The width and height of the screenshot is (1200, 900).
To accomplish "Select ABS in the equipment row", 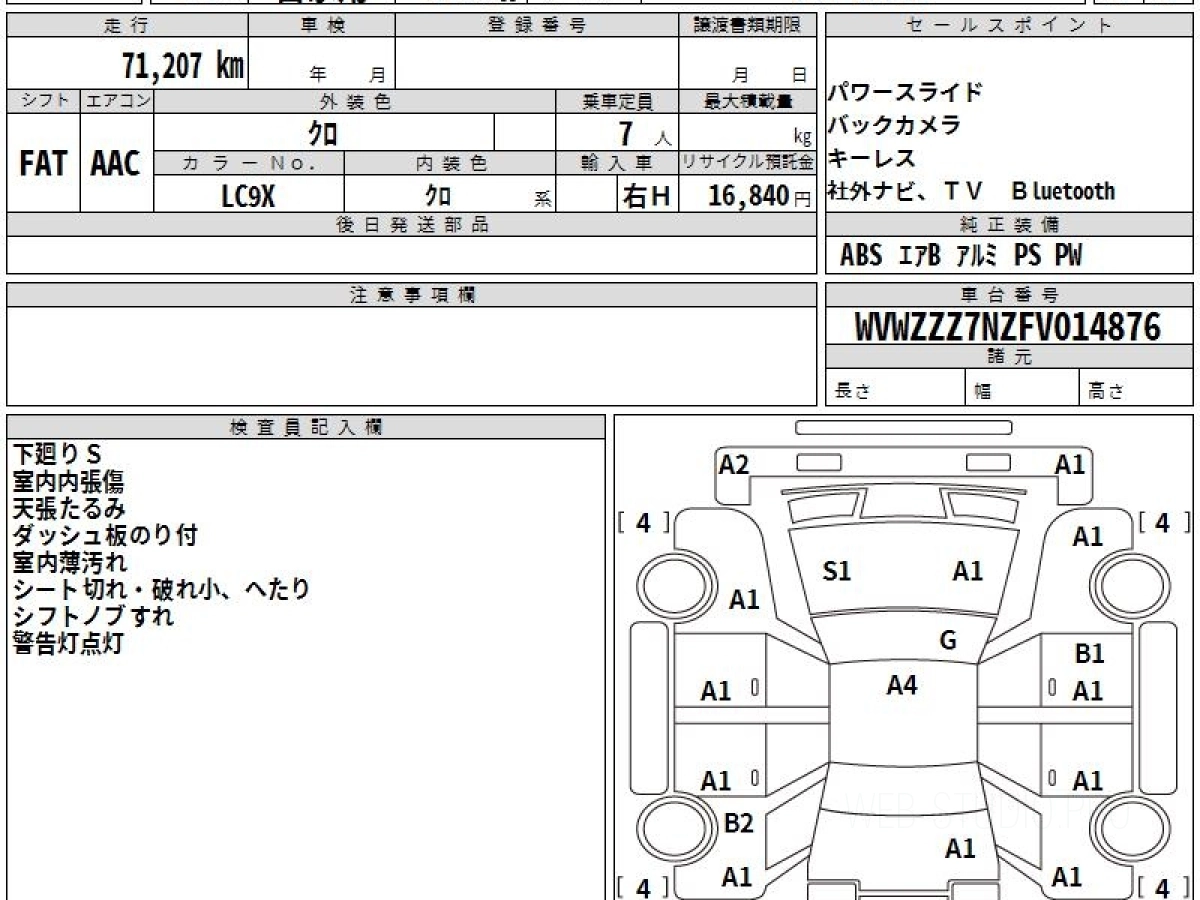I will click(861, 256).
